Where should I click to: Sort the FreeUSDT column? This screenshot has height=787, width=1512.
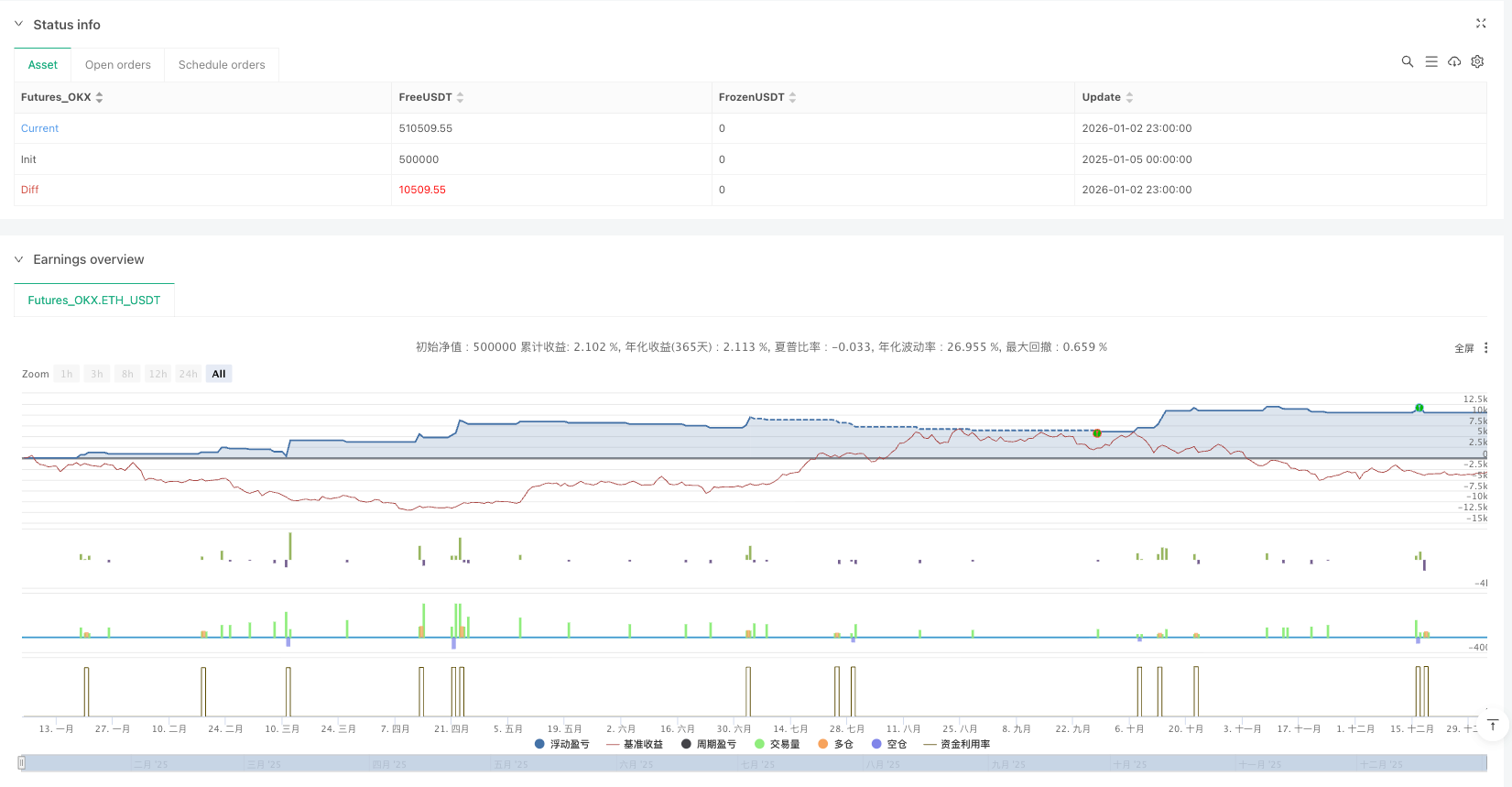point(460,97)
